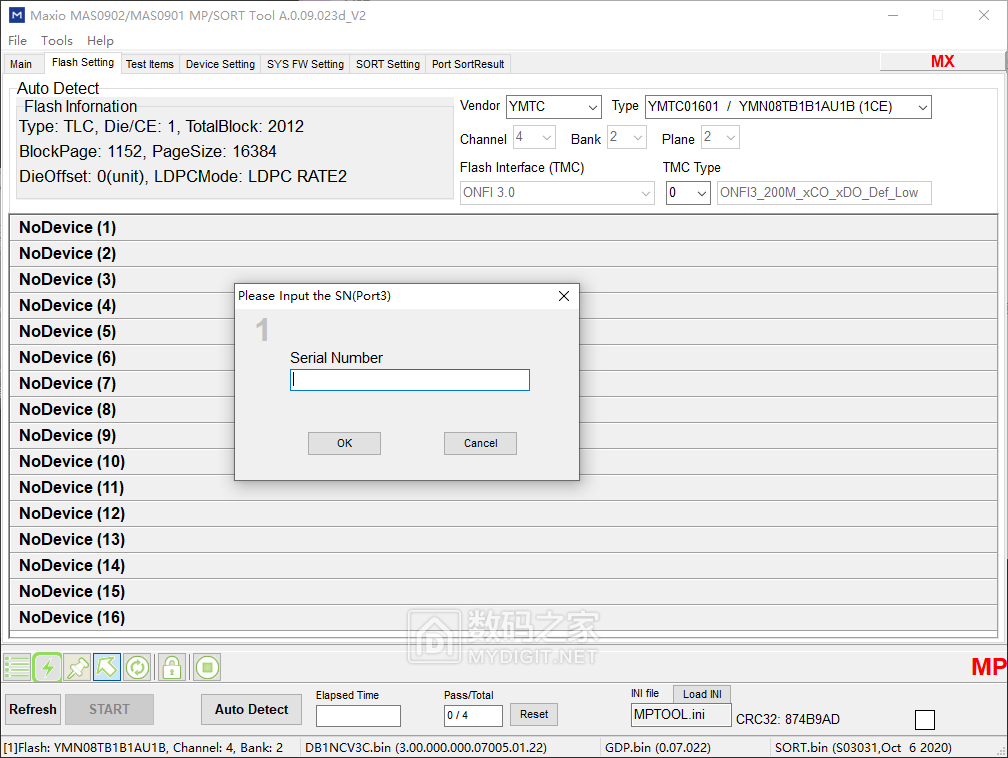Open the SORT Setting tab
This screenshot has height=758, width=1008.
tap(388, 64)
